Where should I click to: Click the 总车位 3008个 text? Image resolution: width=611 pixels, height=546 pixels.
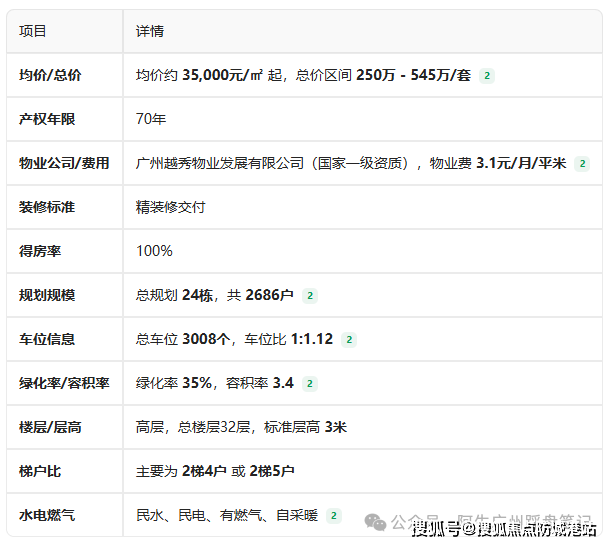tap(183, 339)
